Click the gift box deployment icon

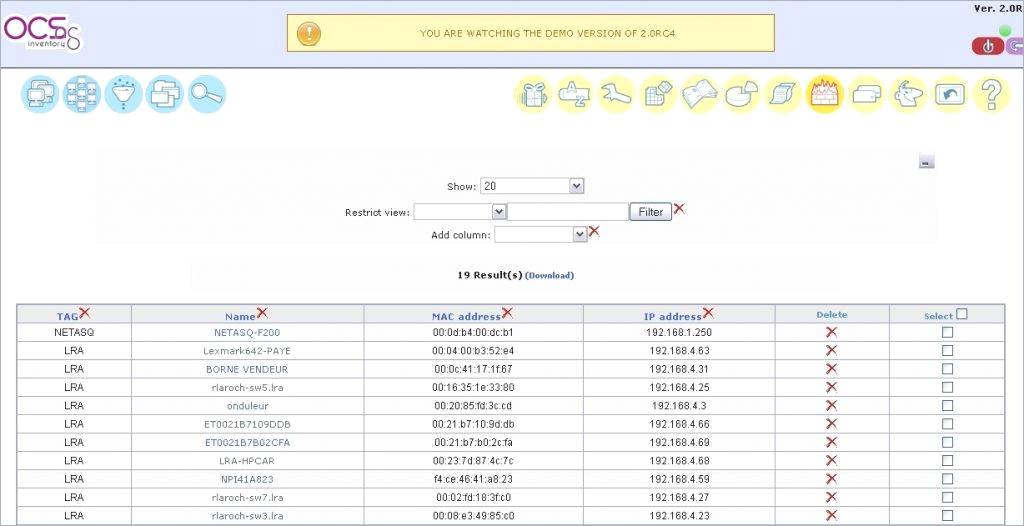(533, 95)
